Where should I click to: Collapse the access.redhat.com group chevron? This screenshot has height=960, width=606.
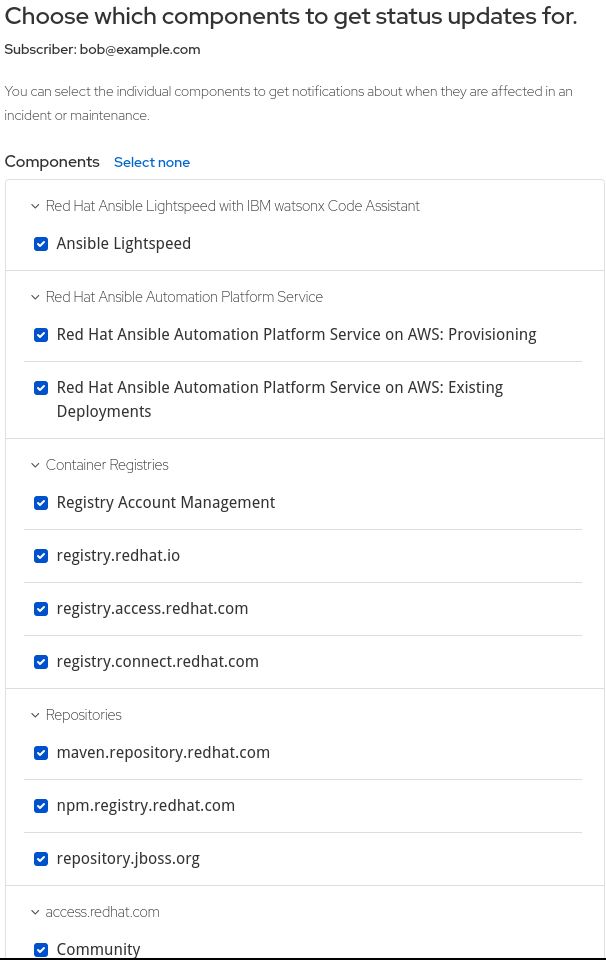34,912
